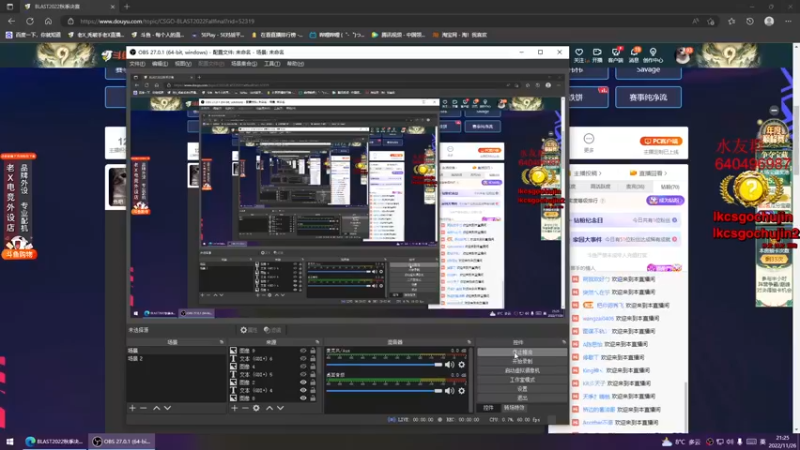Viewport: 800px width, 450px height.
Task: Enable 工作室模式 in OBS controls
Action: 522,380
